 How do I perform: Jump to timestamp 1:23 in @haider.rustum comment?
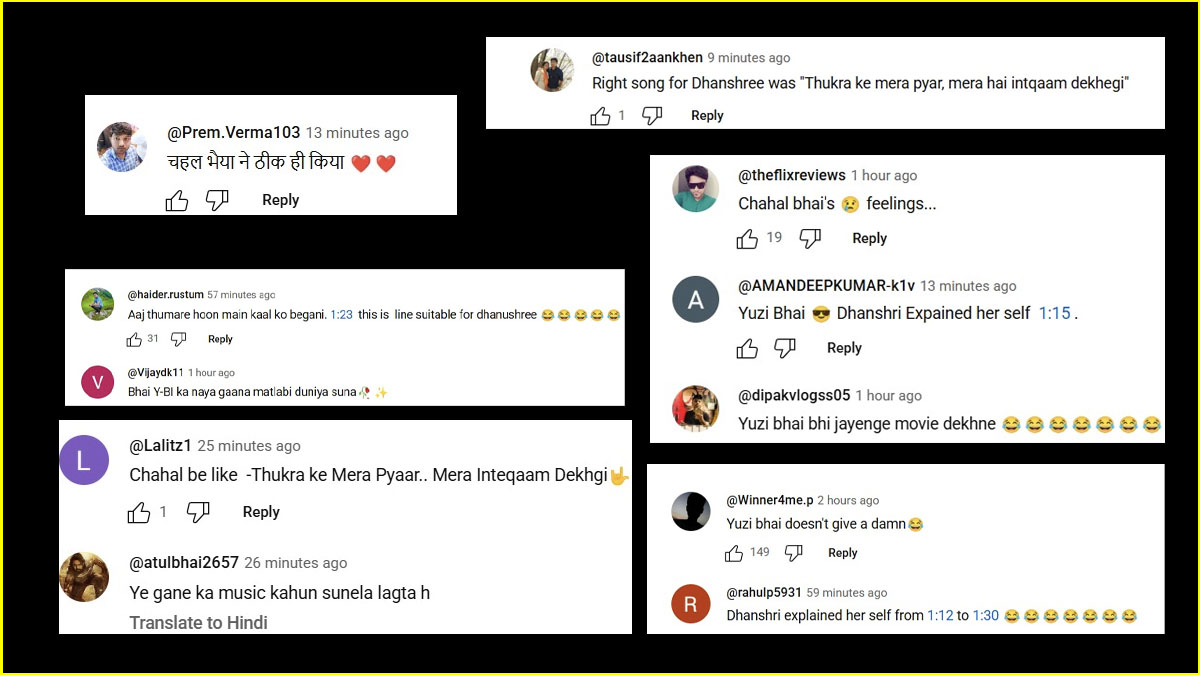click(341, 314)
